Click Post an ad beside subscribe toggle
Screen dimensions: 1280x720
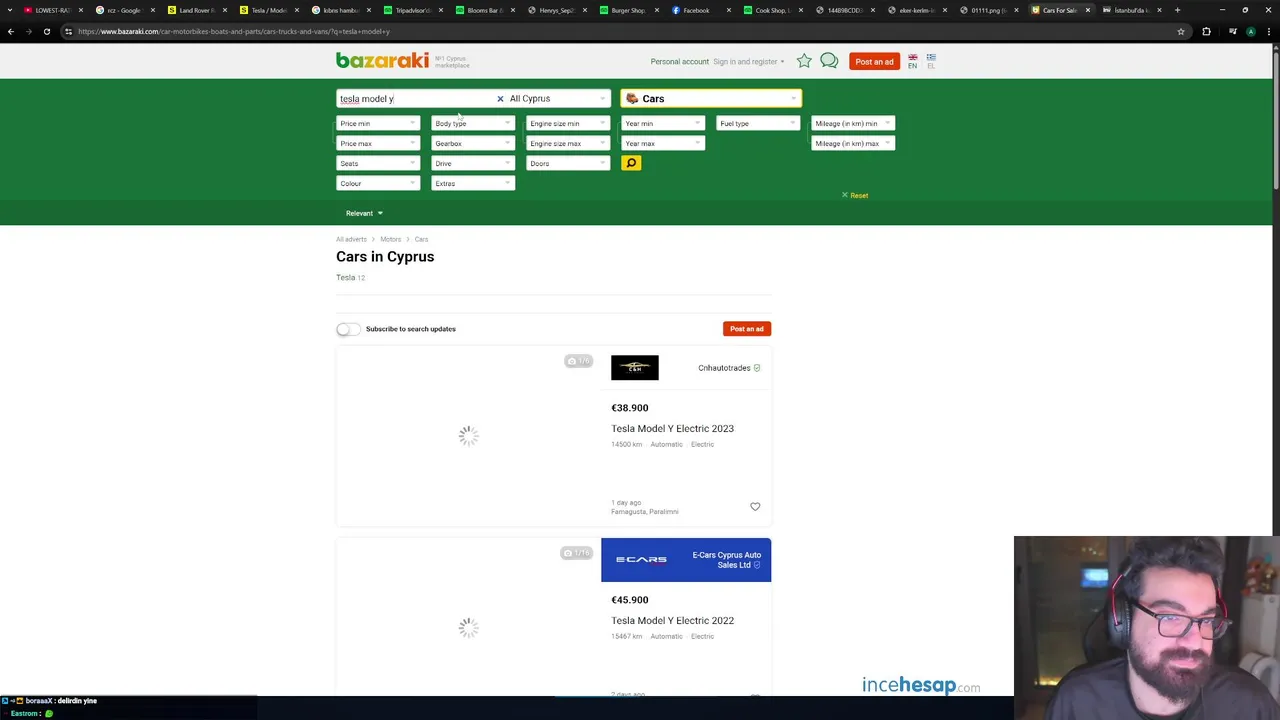click(x=747, y=329)
